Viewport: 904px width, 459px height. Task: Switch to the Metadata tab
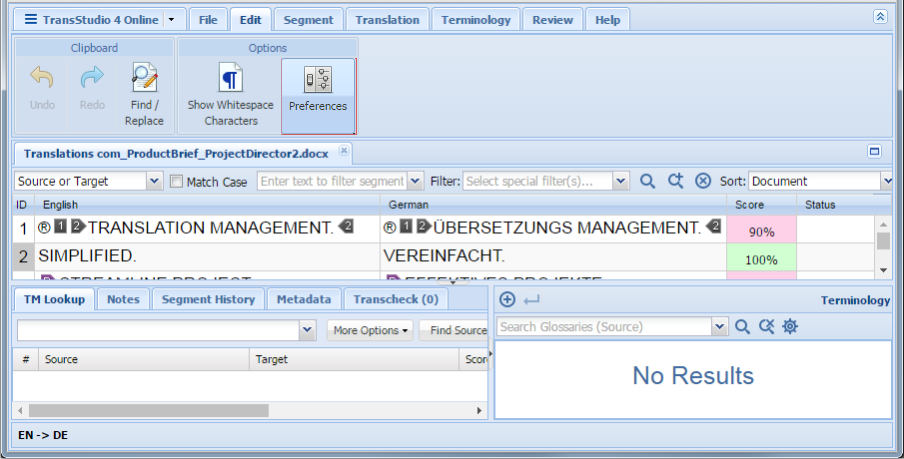coord(304,299)
